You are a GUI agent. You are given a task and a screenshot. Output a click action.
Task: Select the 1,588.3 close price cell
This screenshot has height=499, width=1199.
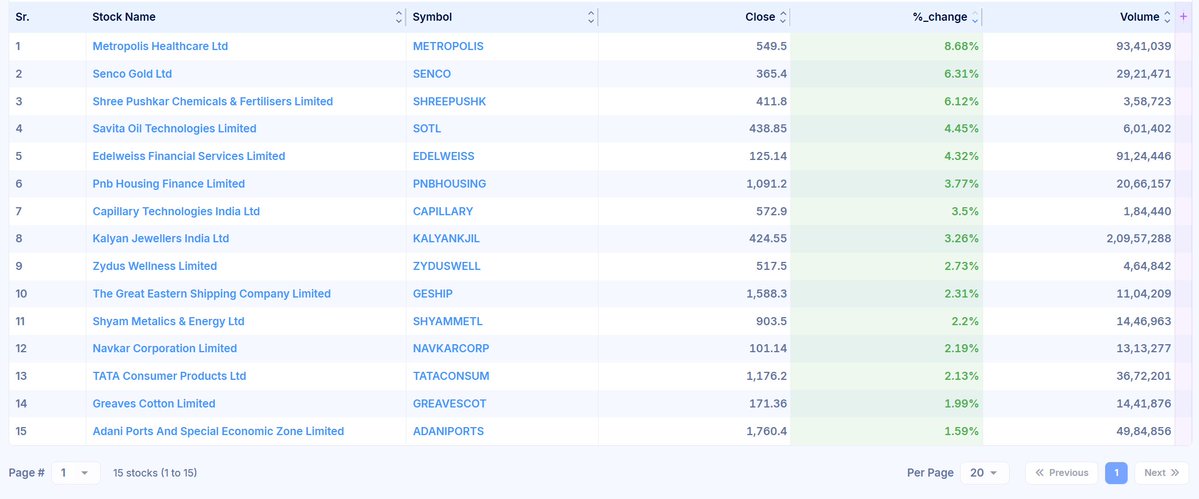[x=694, y=293]
